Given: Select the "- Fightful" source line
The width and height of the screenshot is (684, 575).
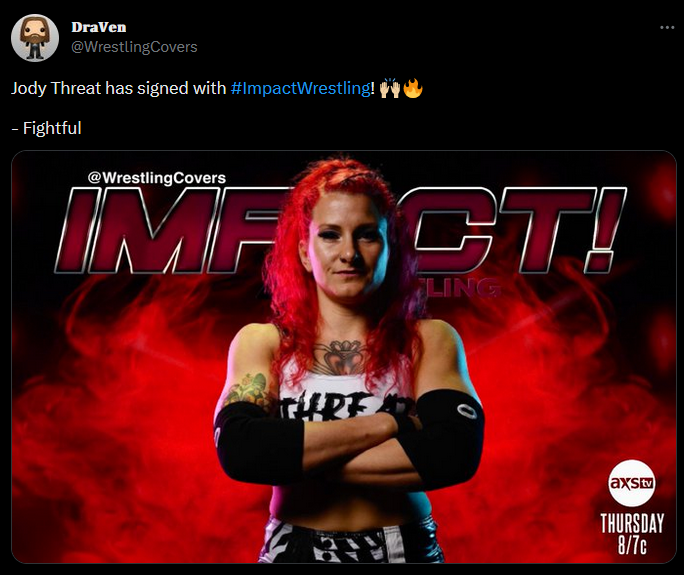Looking at the screenshot, I should coord(46,128).
